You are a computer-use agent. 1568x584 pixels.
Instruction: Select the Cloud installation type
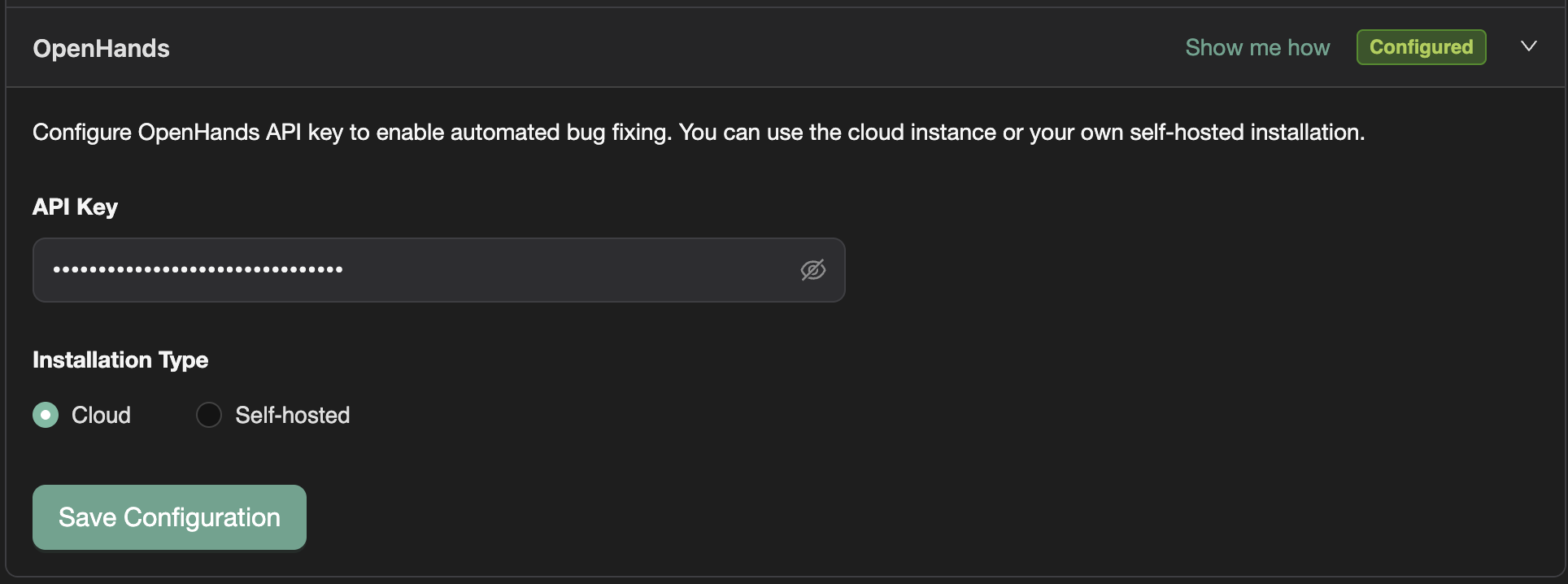46,415
